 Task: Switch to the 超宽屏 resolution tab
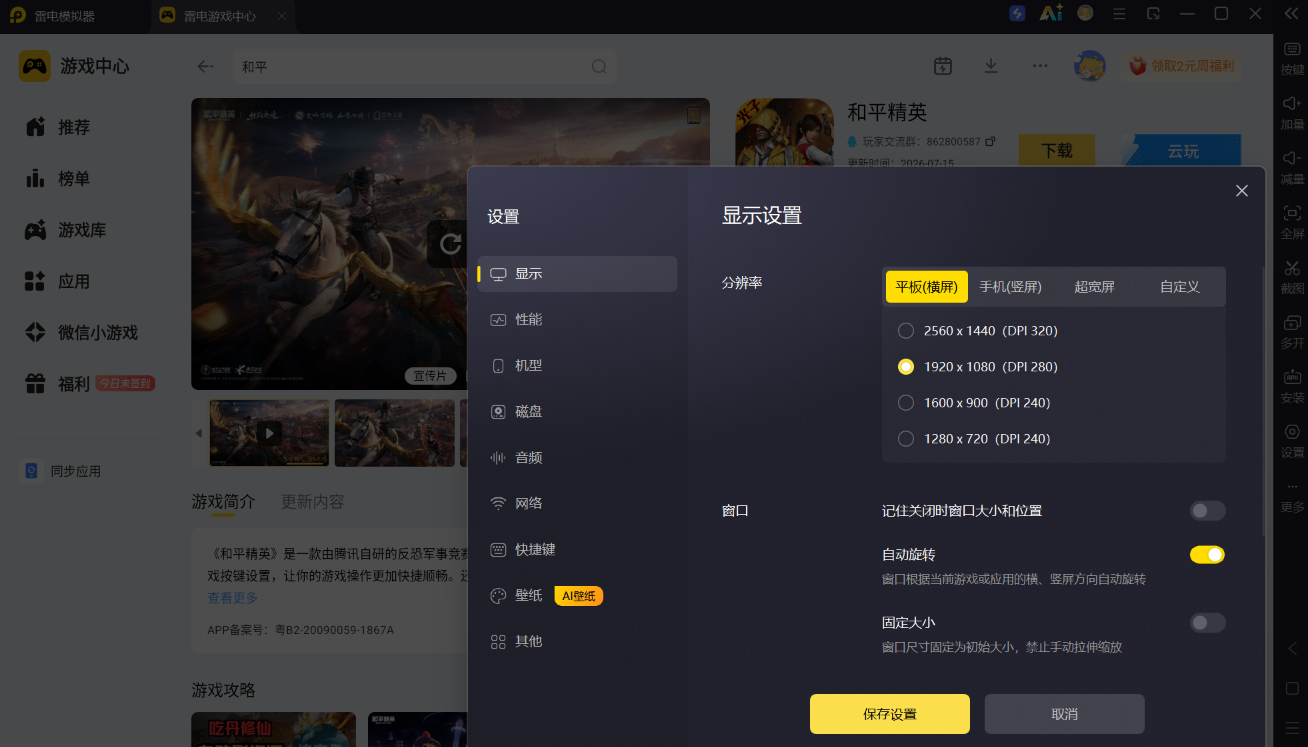pos(1094,287)
